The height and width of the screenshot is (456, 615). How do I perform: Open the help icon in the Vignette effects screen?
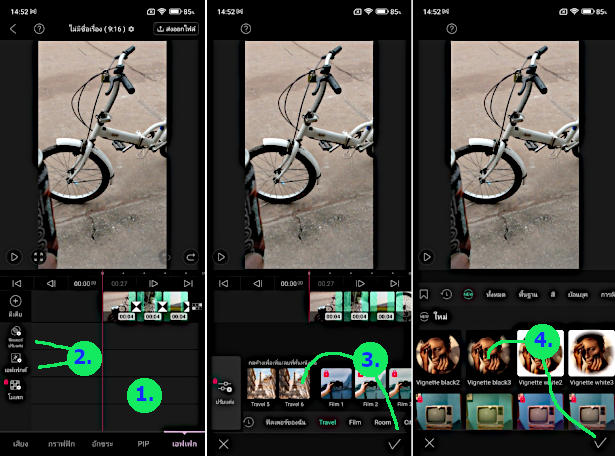452,29
